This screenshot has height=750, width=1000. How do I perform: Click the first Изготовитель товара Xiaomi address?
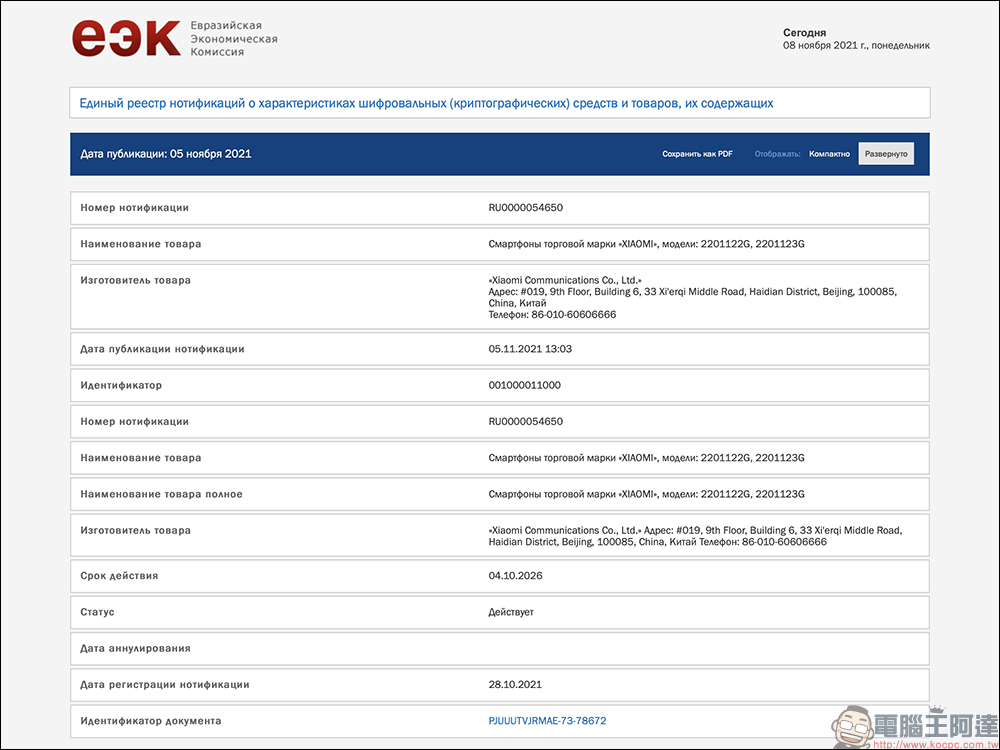[692, 297]
